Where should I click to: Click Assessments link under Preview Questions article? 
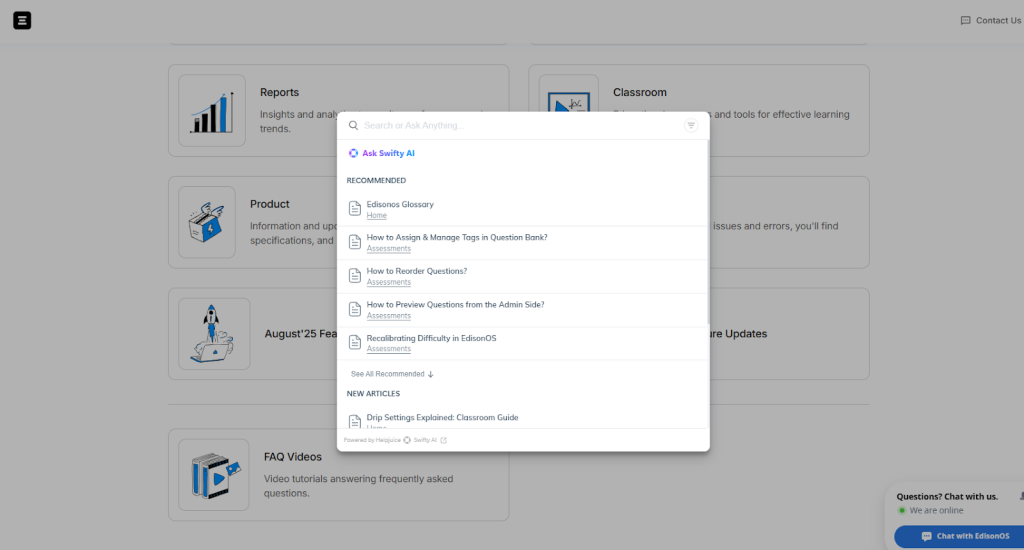[x=389, y=315]
